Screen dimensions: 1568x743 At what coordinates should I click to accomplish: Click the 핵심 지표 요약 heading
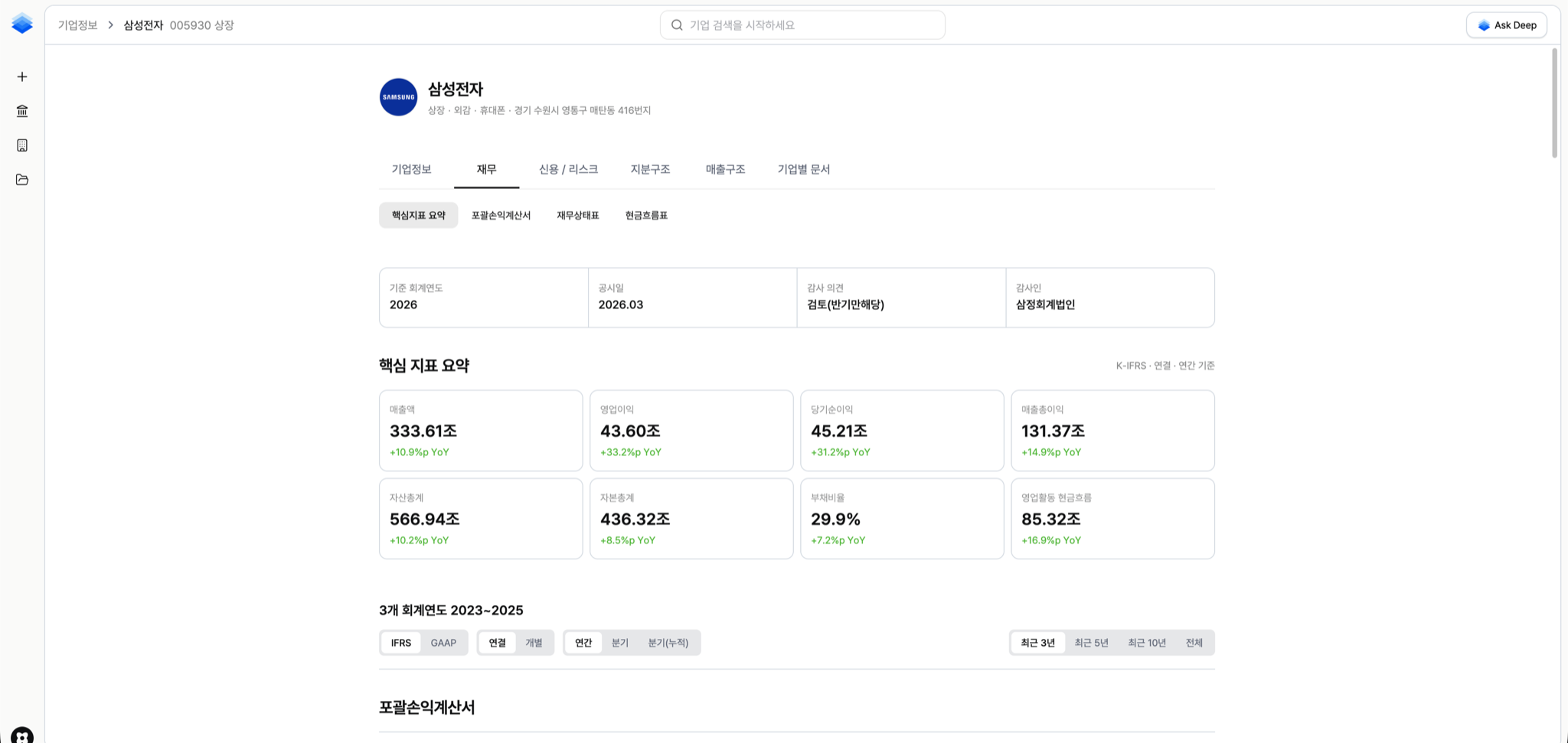424,366
